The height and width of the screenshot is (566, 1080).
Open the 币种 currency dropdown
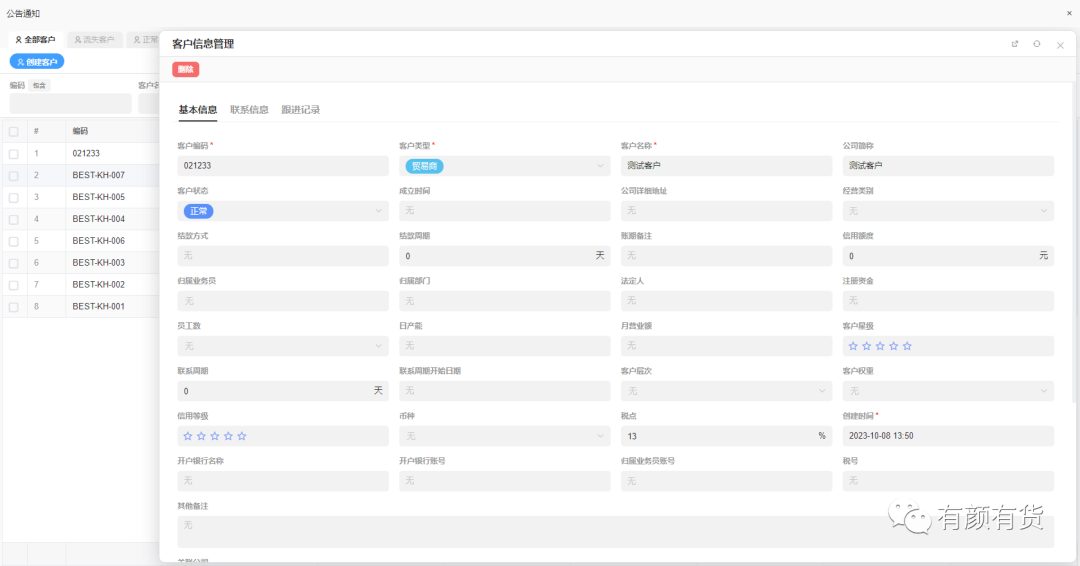coord(600,436)
